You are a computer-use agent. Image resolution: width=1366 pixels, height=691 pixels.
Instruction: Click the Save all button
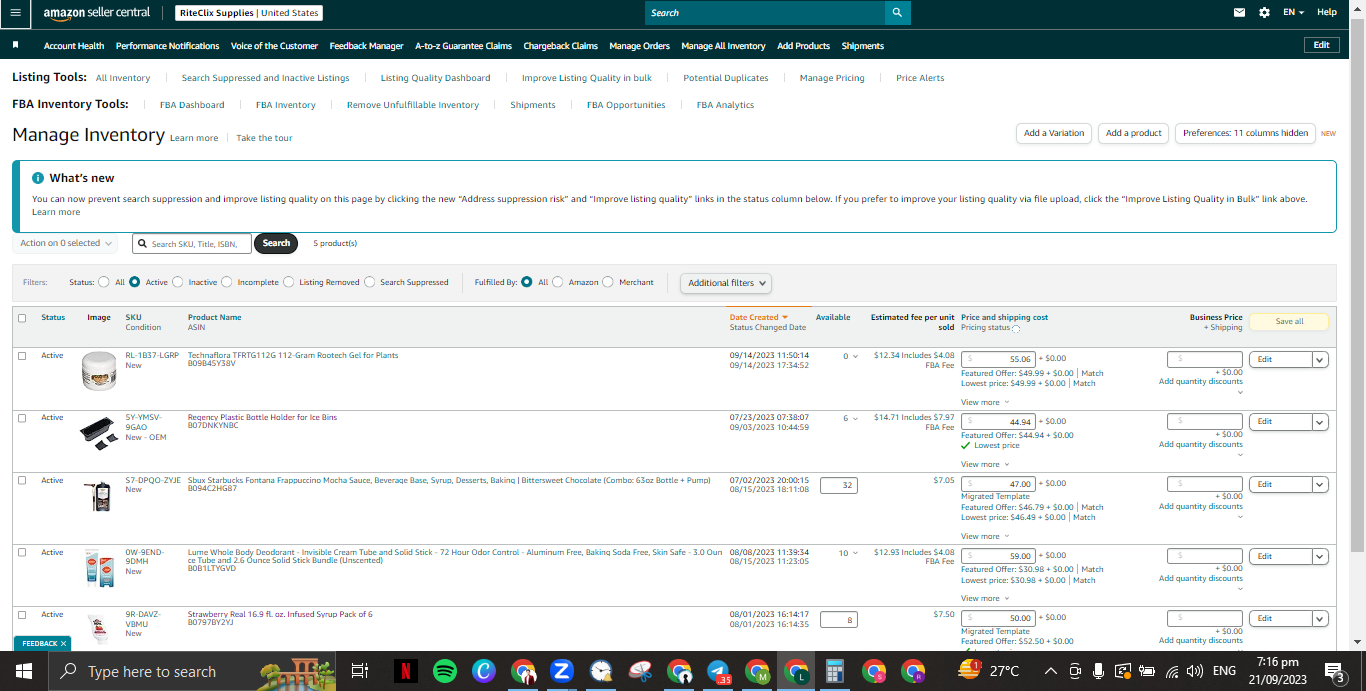1289,321
